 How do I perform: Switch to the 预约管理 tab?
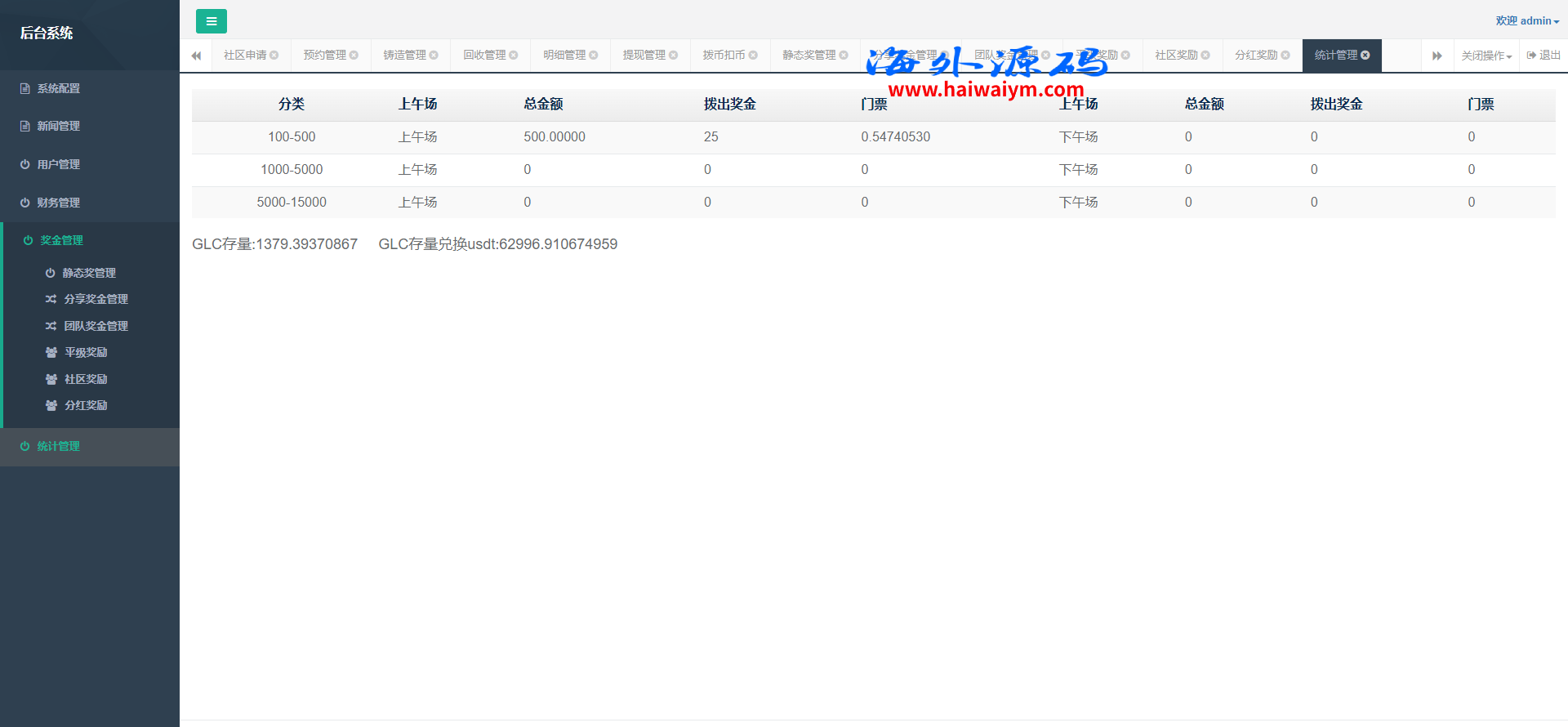pos(324,56)
